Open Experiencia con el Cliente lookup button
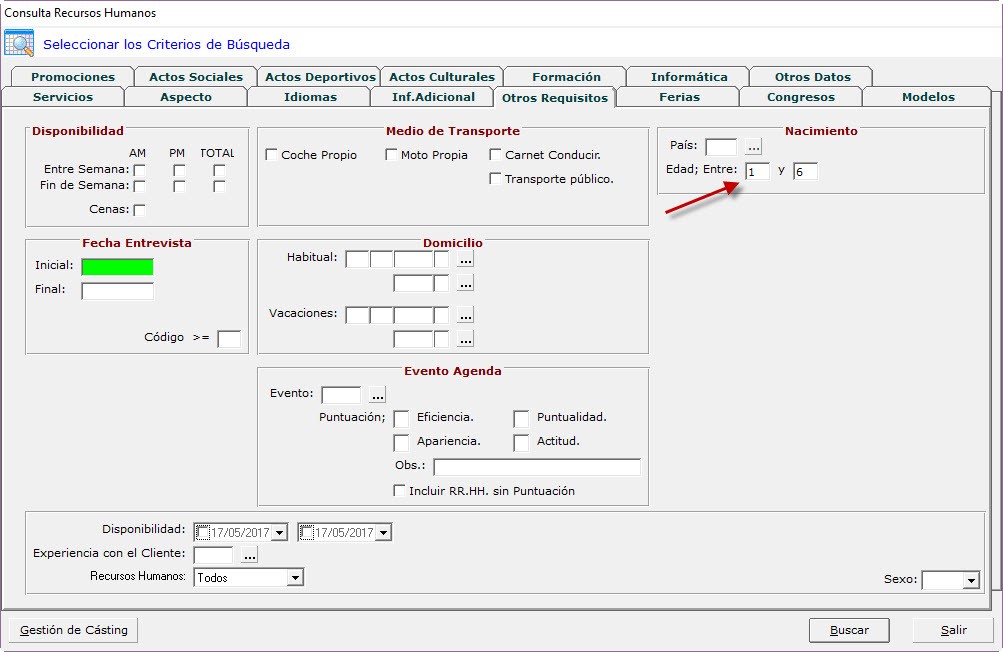 coord(249,555)
